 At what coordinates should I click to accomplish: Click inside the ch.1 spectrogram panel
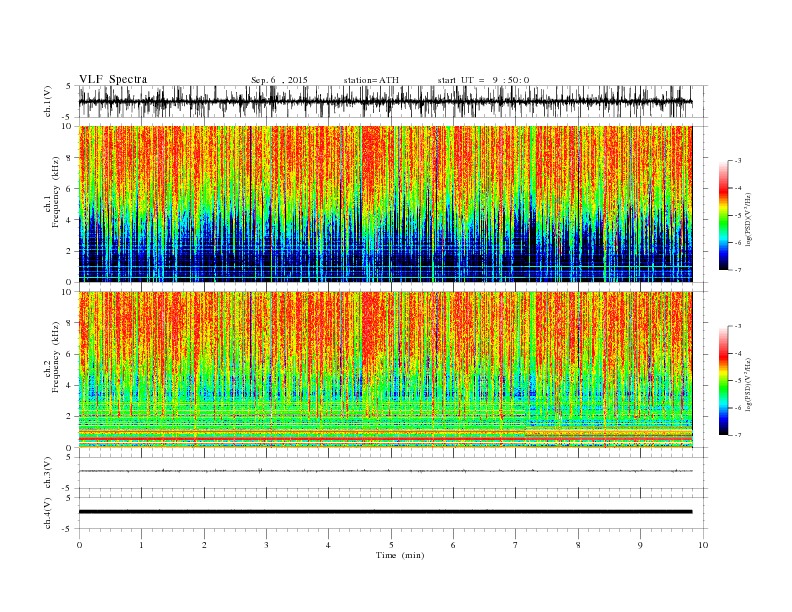click(385, 204)
